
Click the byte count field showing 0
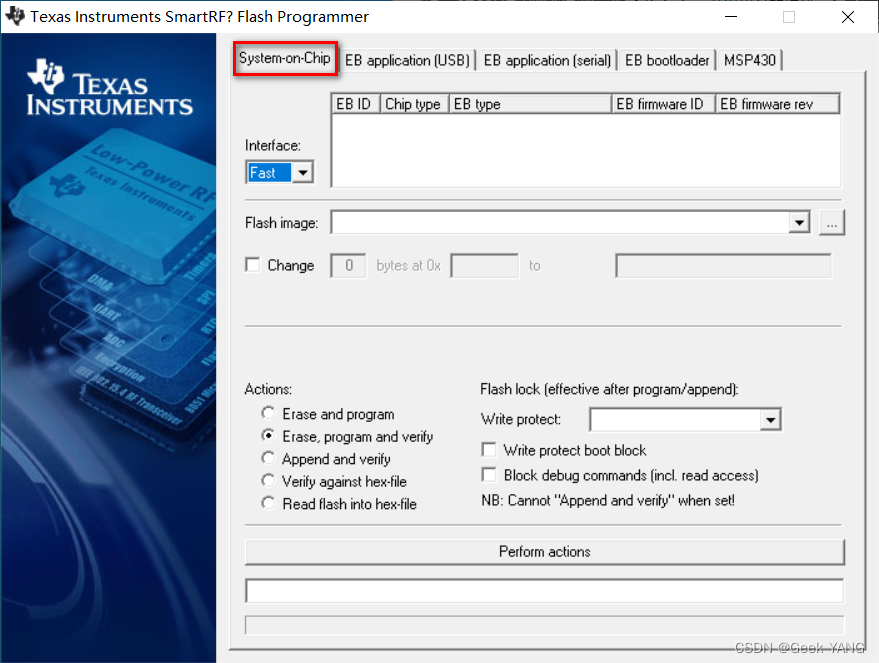point(348,266)
